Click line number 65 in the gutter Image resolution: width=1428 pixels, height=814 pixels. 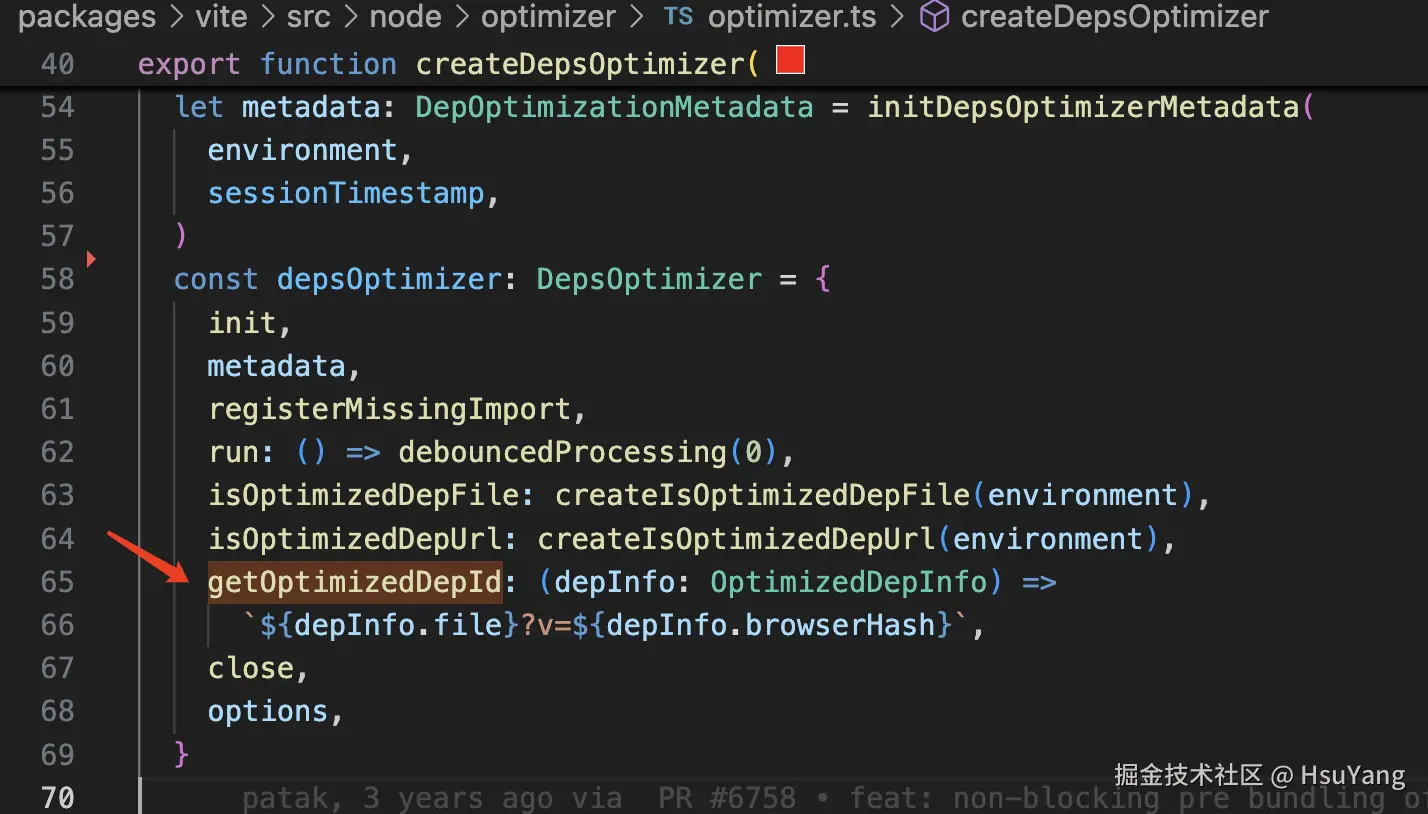point(57,582)
